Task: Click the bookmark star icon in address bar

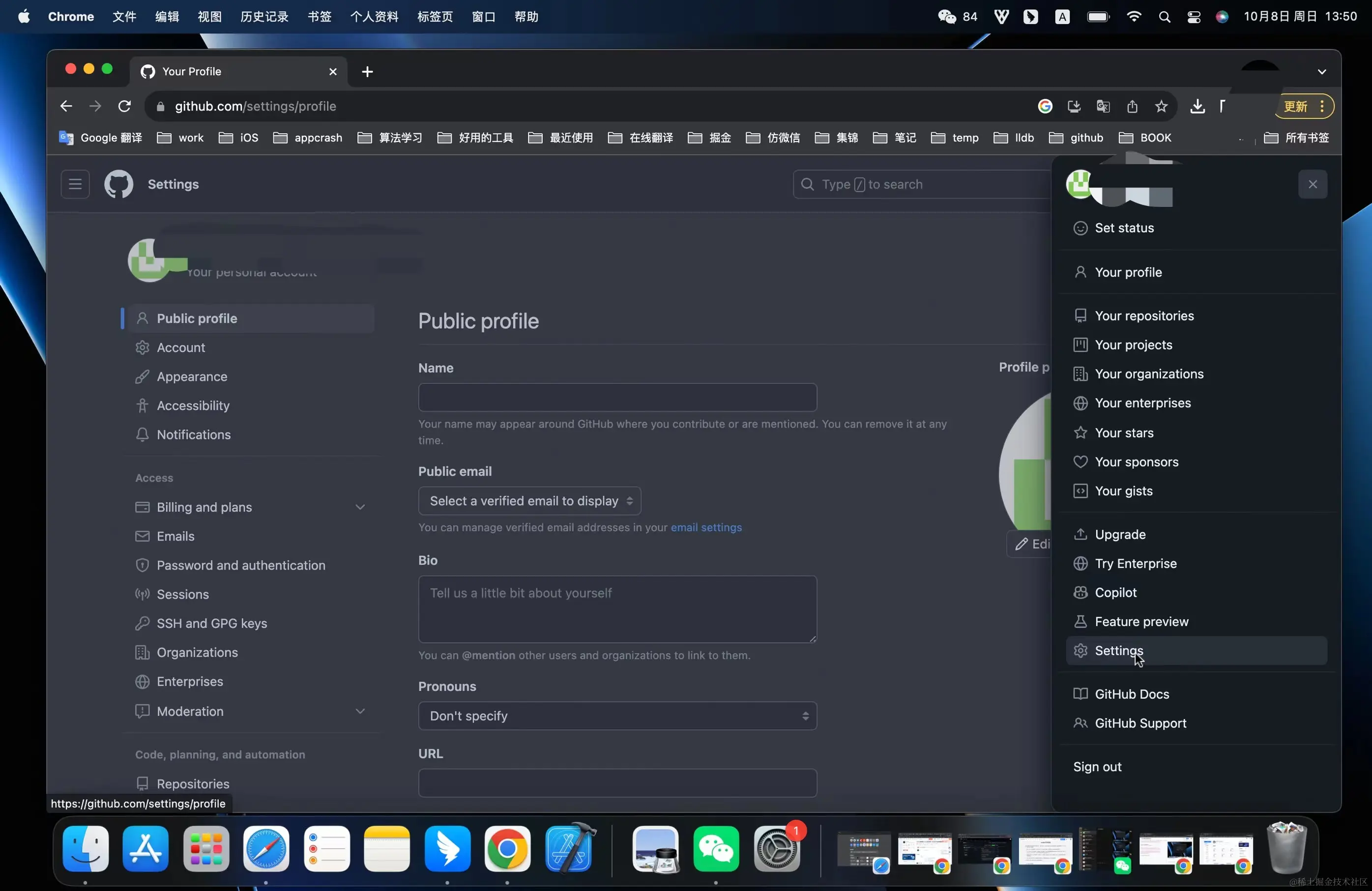Action: coord(1161,106)
